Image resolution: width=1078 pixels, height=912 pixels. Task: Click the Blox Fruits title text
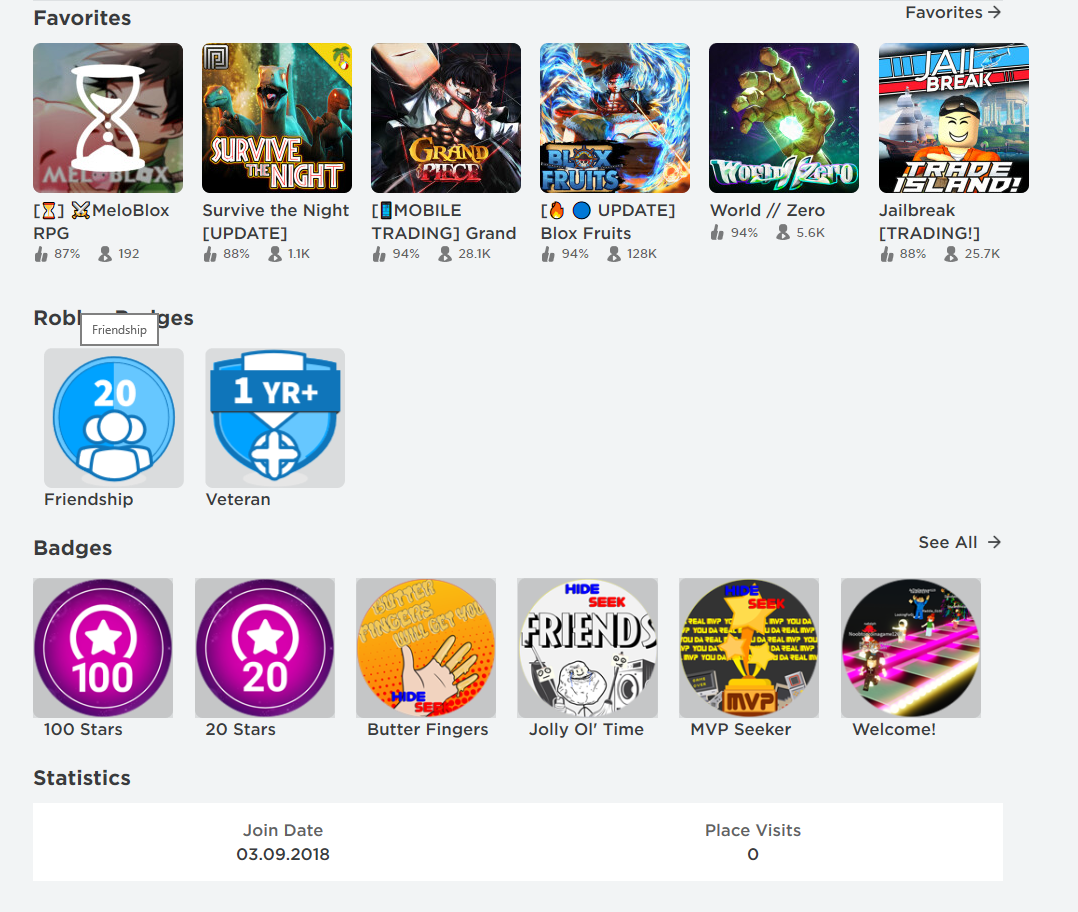586,233
